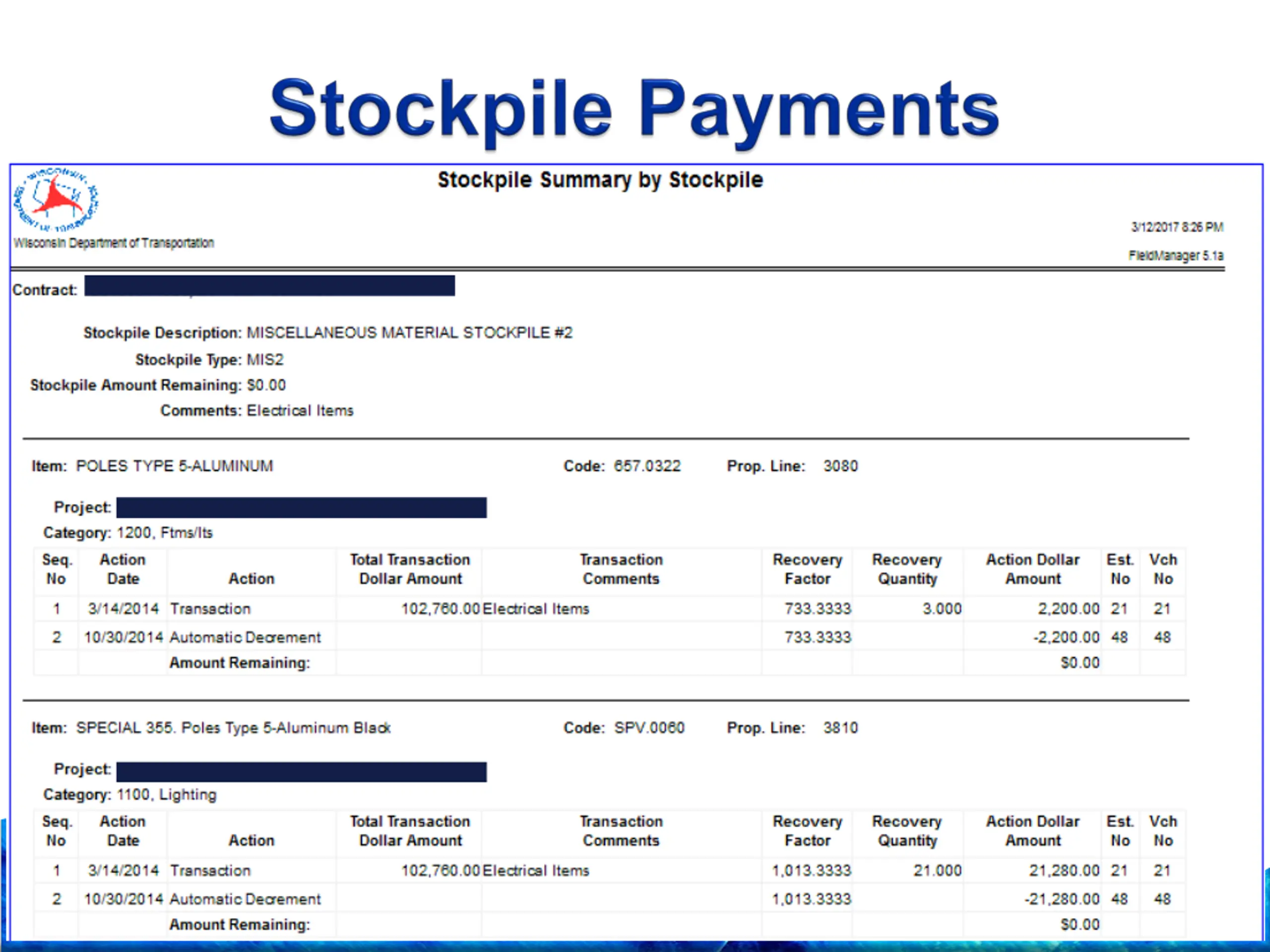Click the FieldManager 5.1a version text
The width and height of the screenshot is (1270, 952).
pos(1176,255)
